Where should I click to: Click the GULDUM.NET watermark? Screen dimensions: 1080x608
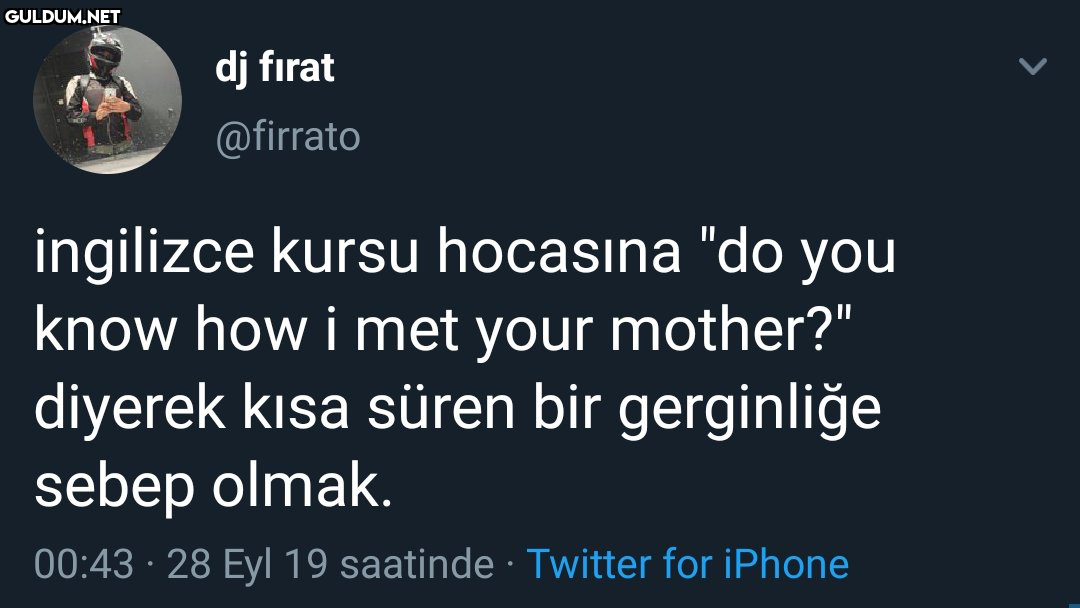point(62,15)
